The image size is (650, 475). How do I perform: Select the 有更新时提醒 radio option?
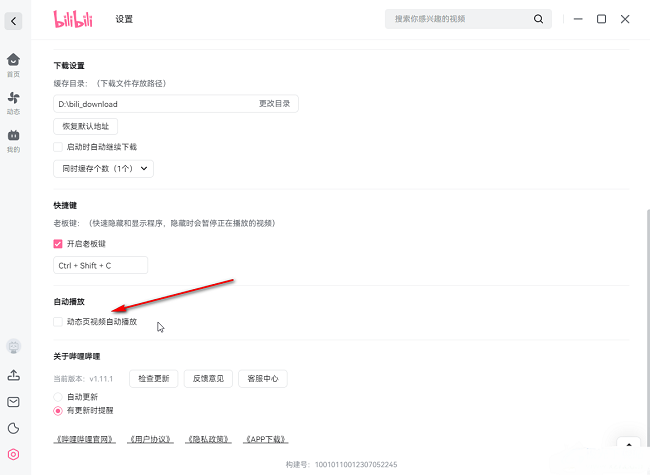click(58, 411)
